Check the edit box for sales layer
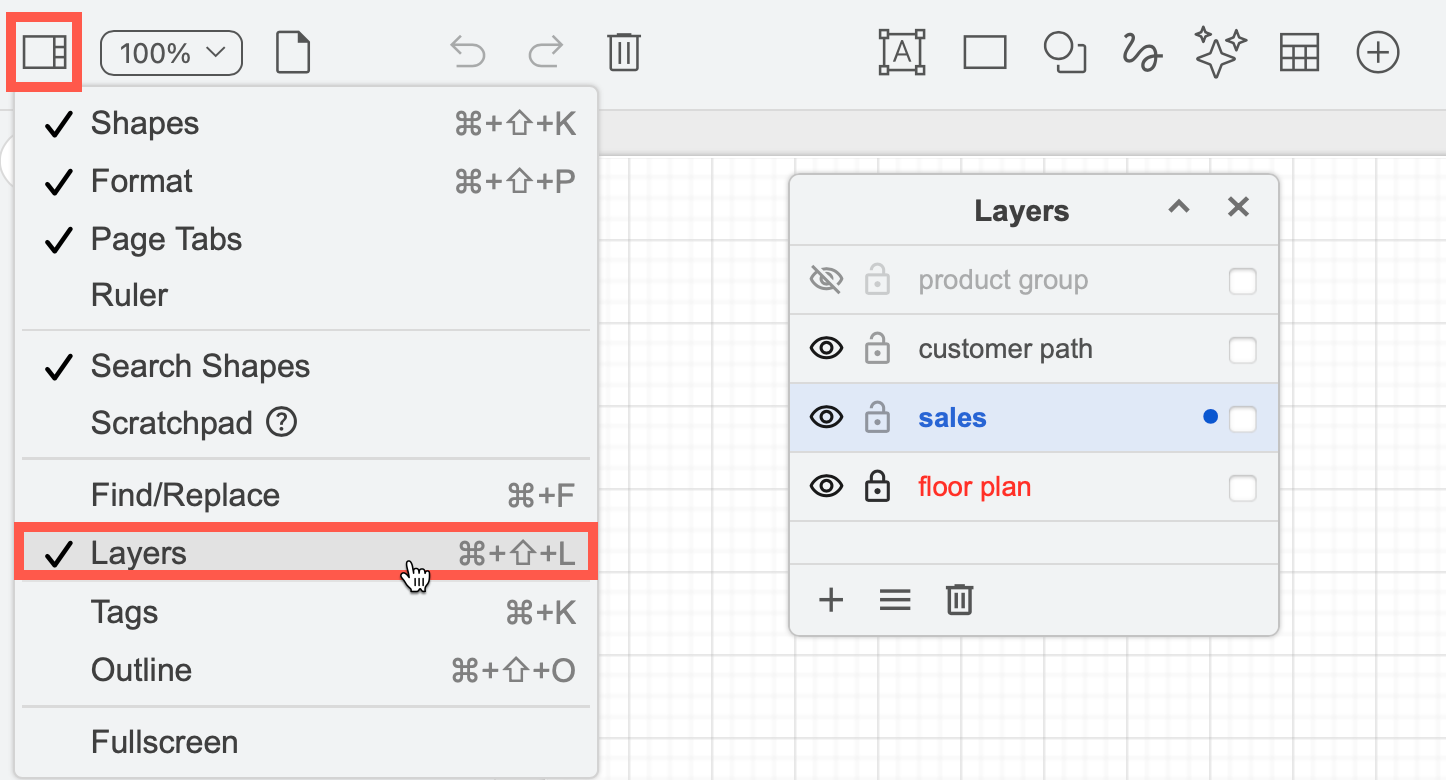The height and width of the screenshot is (780, 1446). [1243, 417]
